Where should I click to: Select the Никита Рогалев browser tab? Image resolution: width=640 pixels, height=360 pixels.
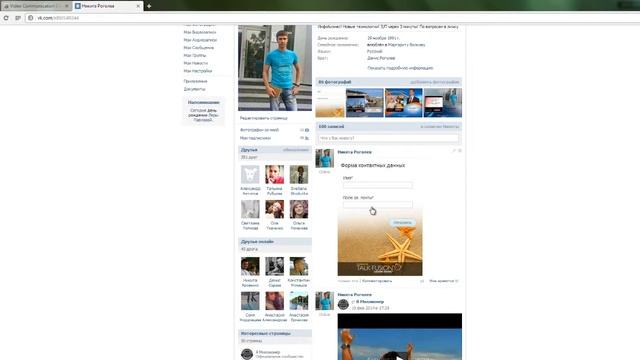click(x=107, y=6)
